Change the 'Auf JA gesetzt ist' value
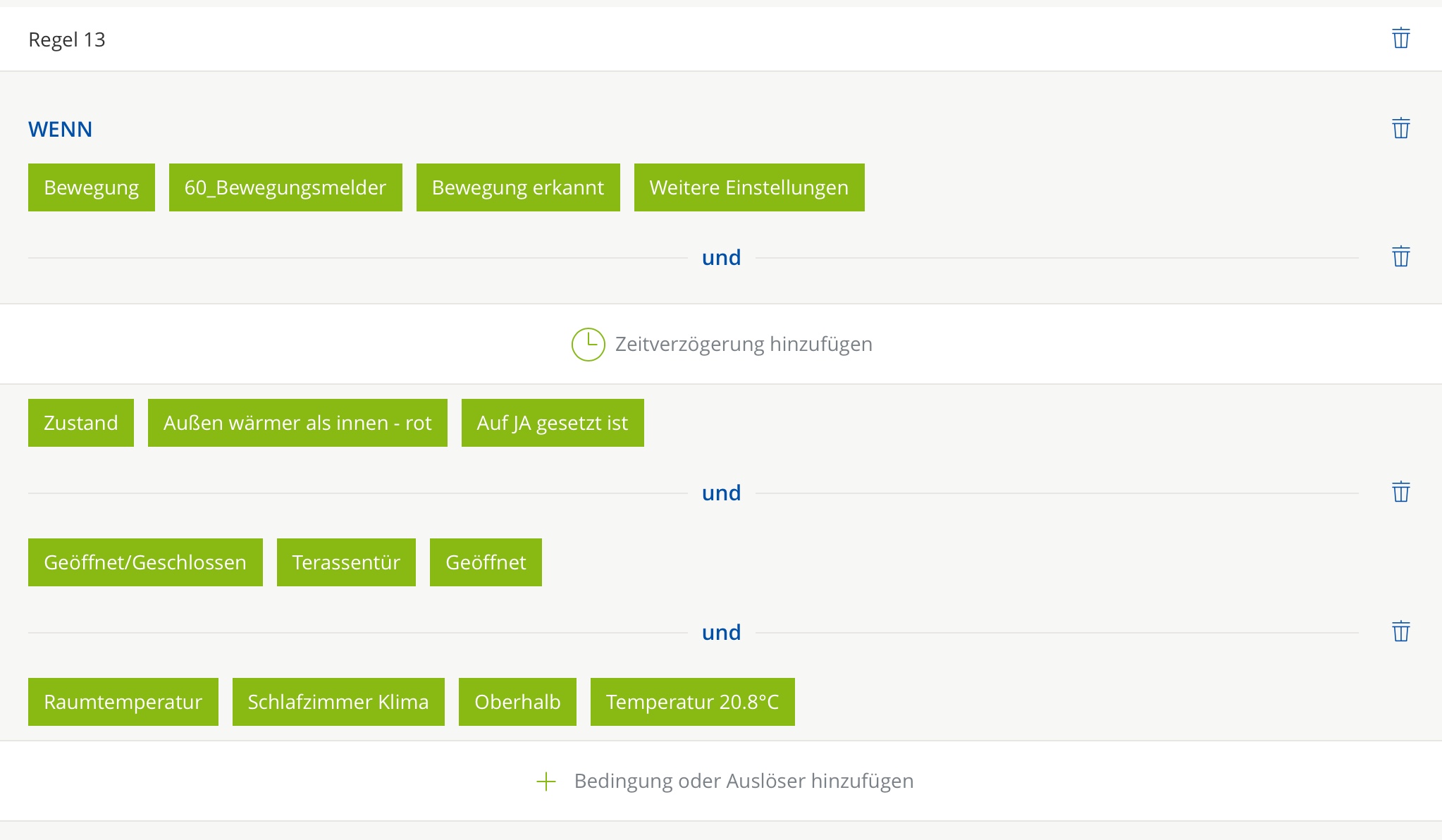The width and height of the screenshot is (1442, 840). click(x=553, y=423)
